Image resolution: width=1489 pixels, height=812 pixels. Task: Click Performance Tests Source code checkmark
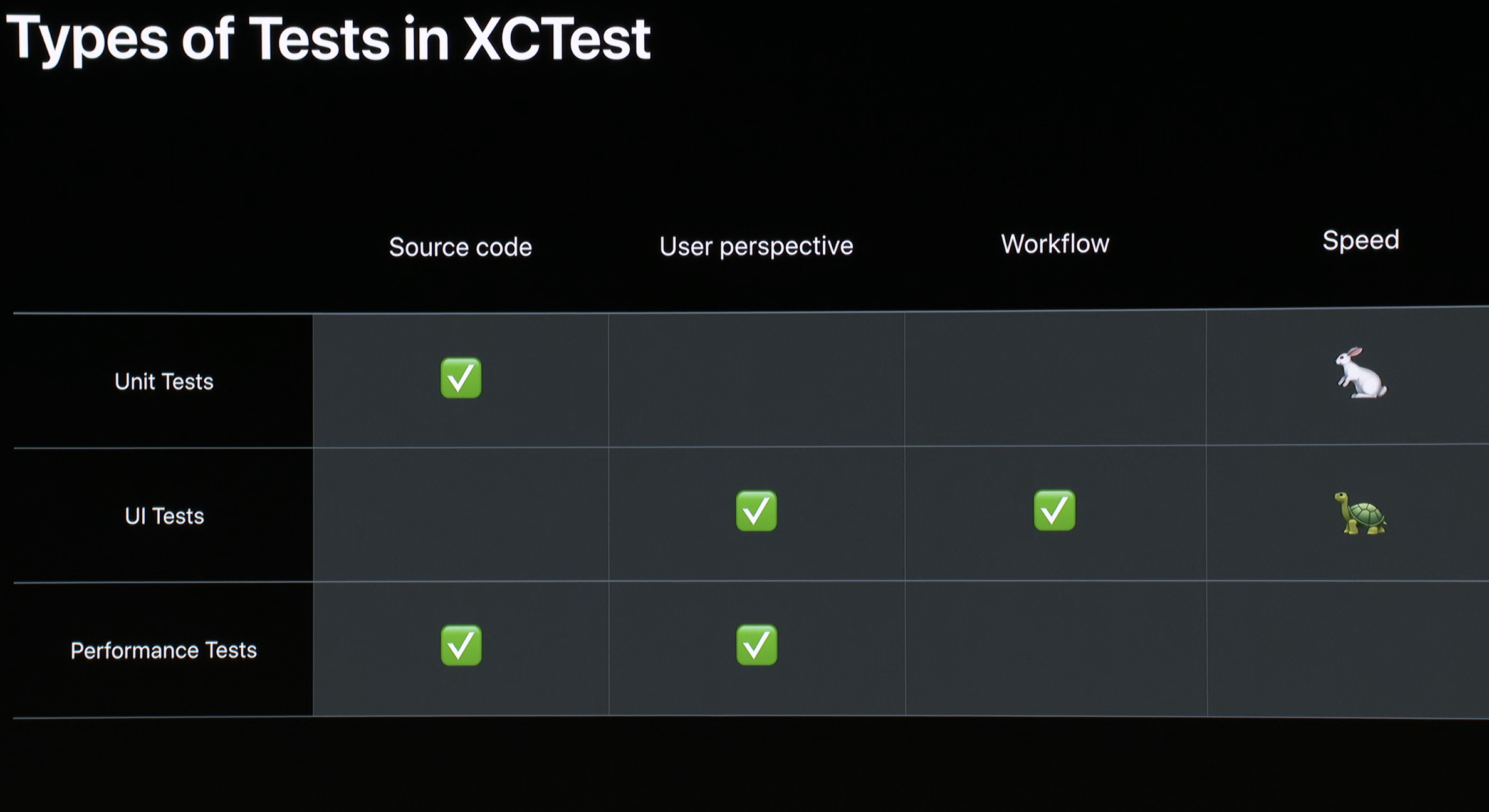(461, 645)
